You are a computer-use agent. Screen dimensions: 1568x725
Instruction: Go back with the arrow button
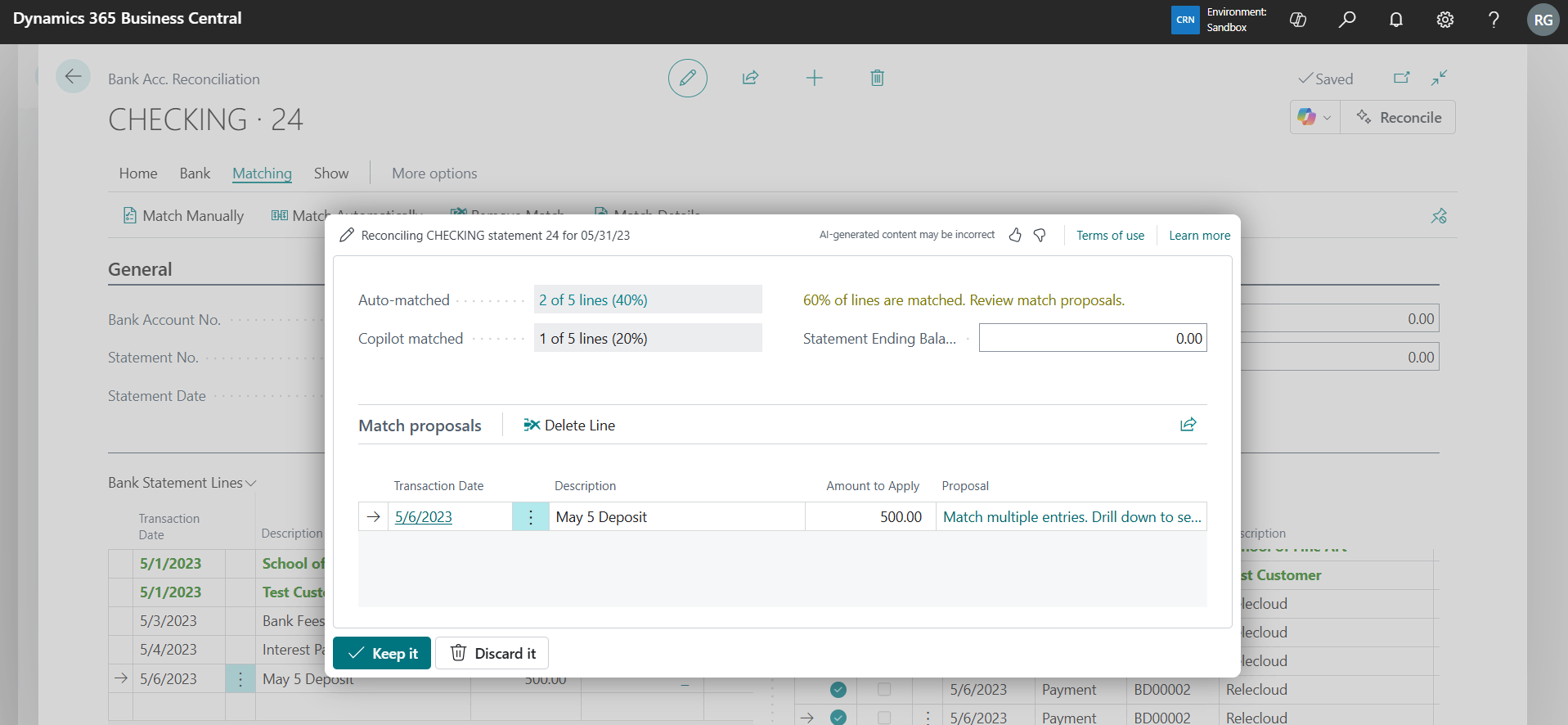click(x=73, y=77)
